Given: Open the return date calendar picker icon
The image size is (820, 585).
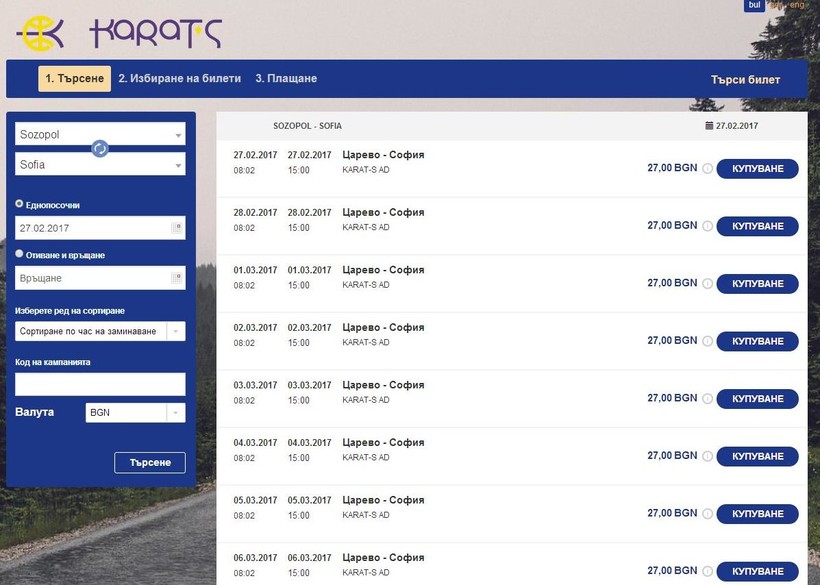Looking at the screenshot, I should point(177,278).
